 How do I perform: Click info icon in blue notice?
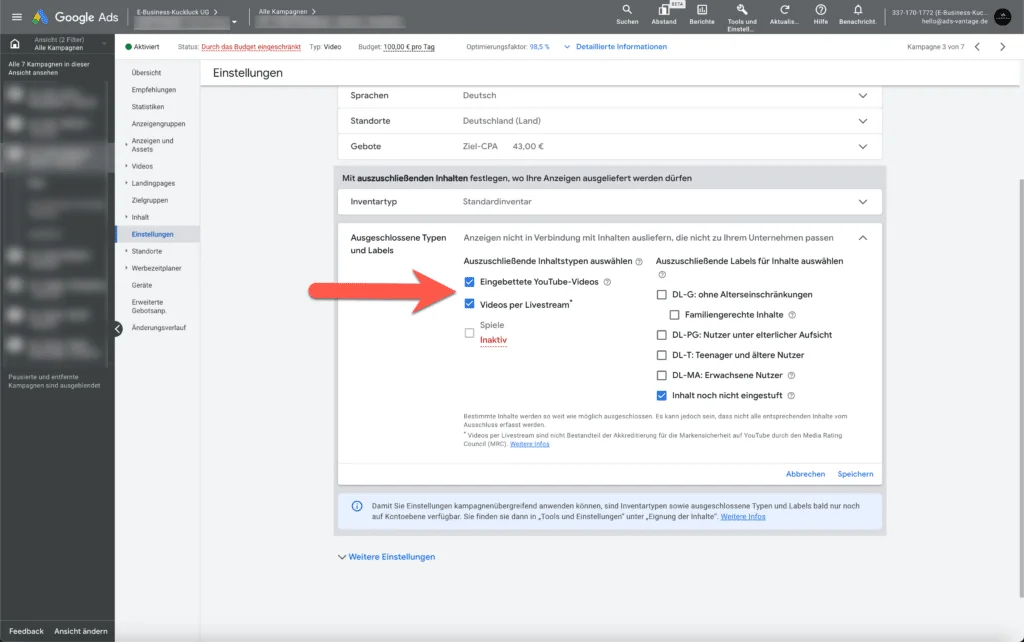pos(357,506)
